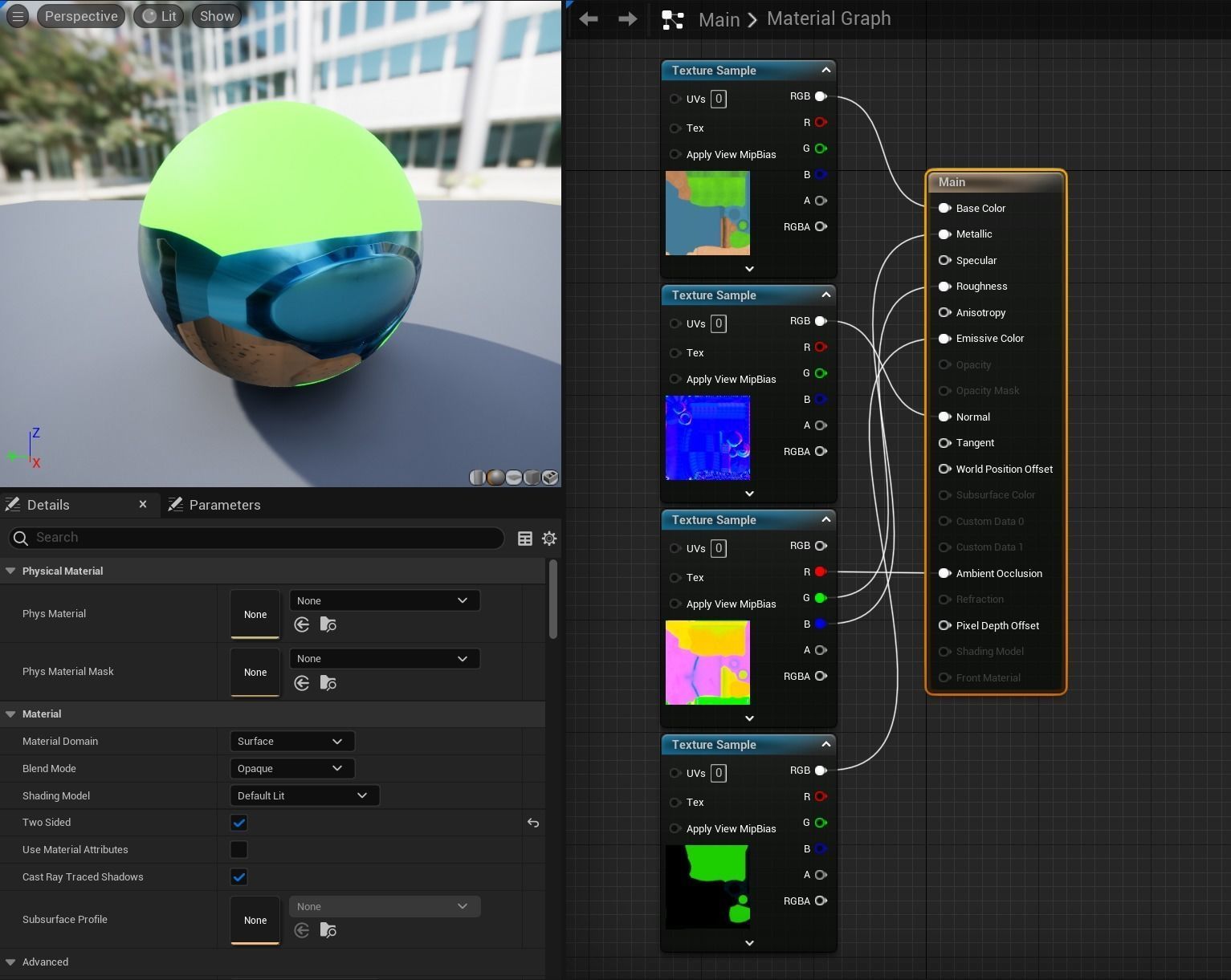
Task: Click the Pixel Depth Offset input pin
Action: click(x=944, y=625)
